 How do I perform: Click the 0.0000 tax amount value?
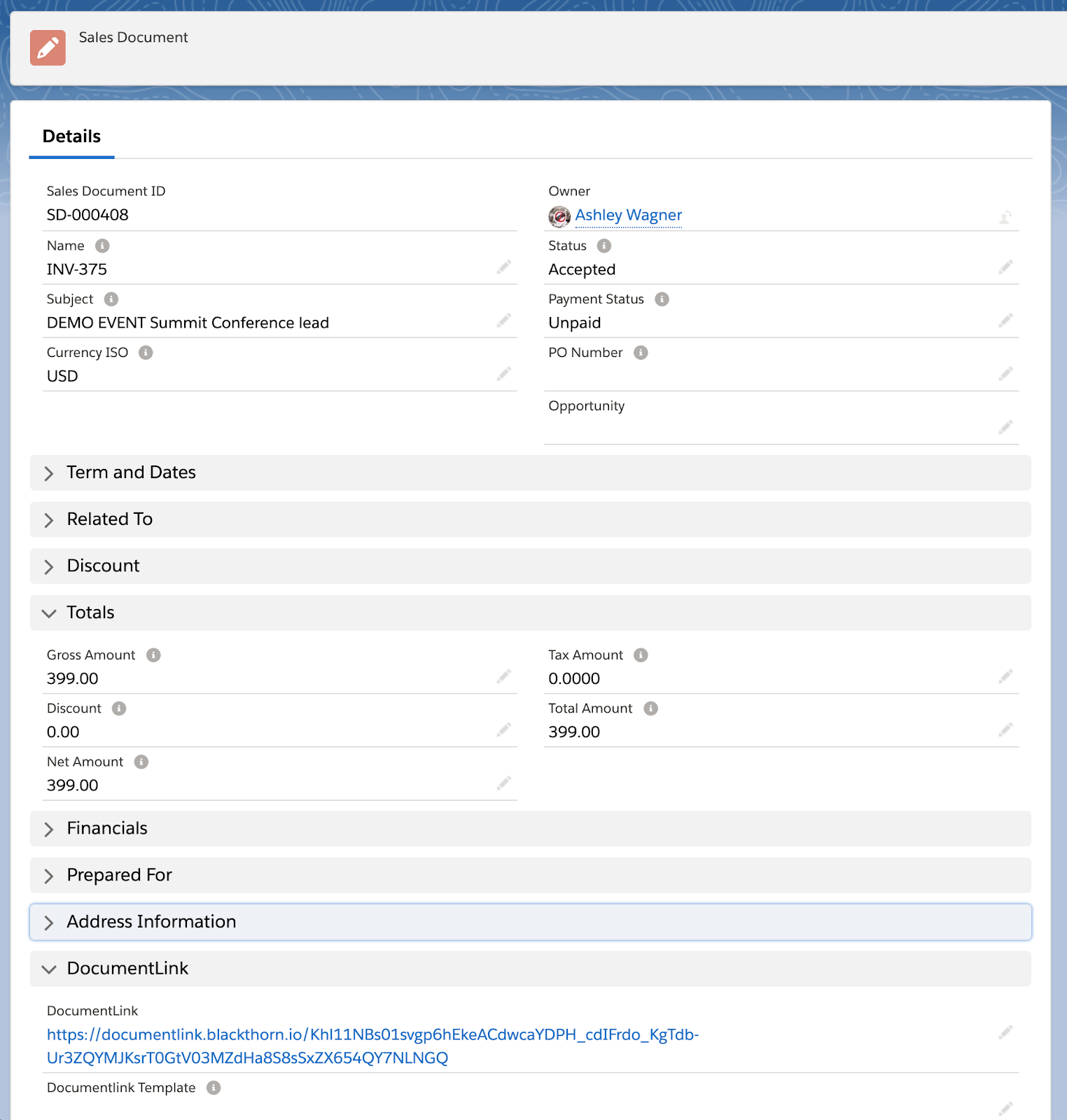pos(574,678)
